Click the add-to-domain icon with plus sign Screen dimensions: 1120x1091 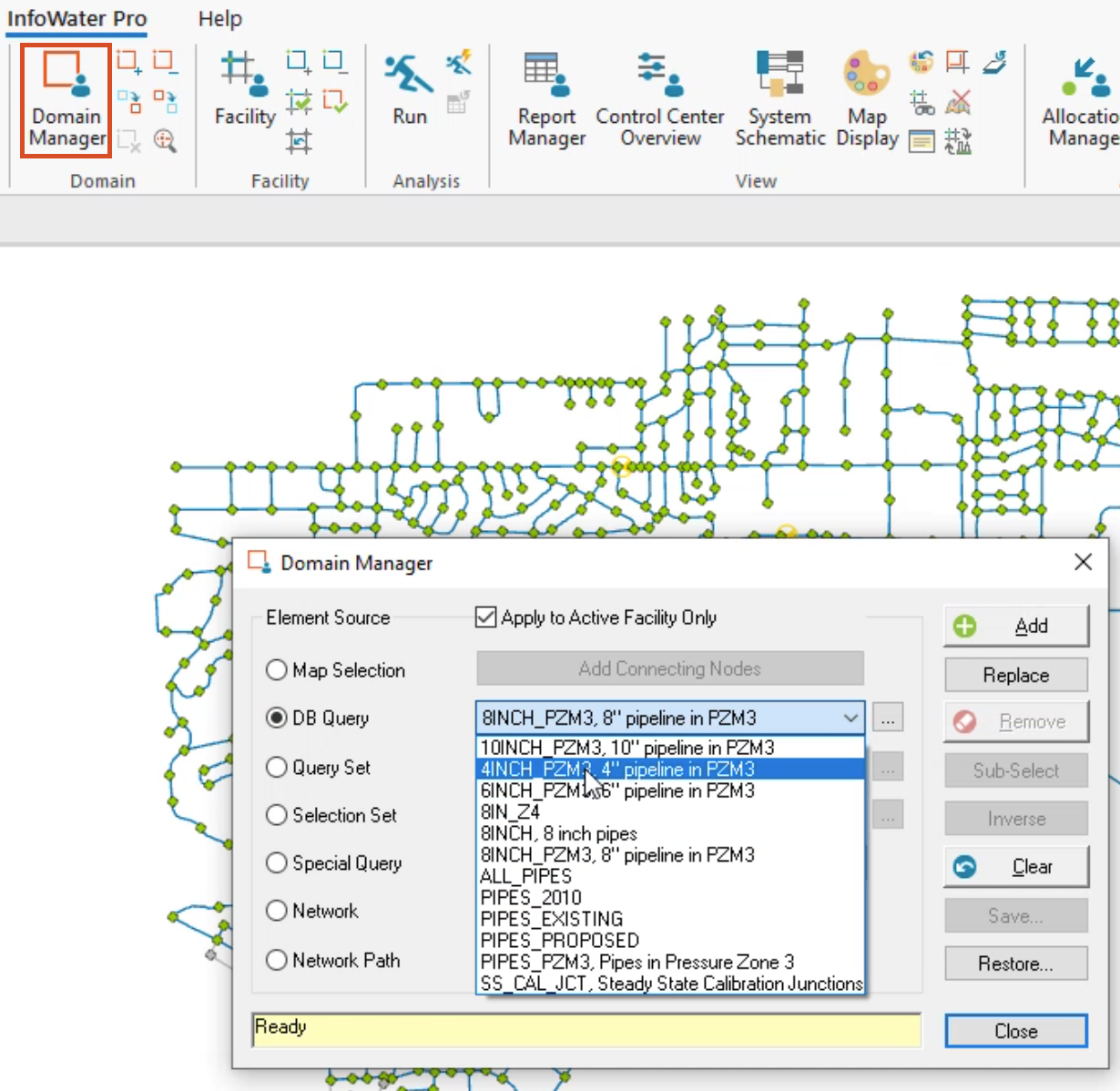click(128, 62)
